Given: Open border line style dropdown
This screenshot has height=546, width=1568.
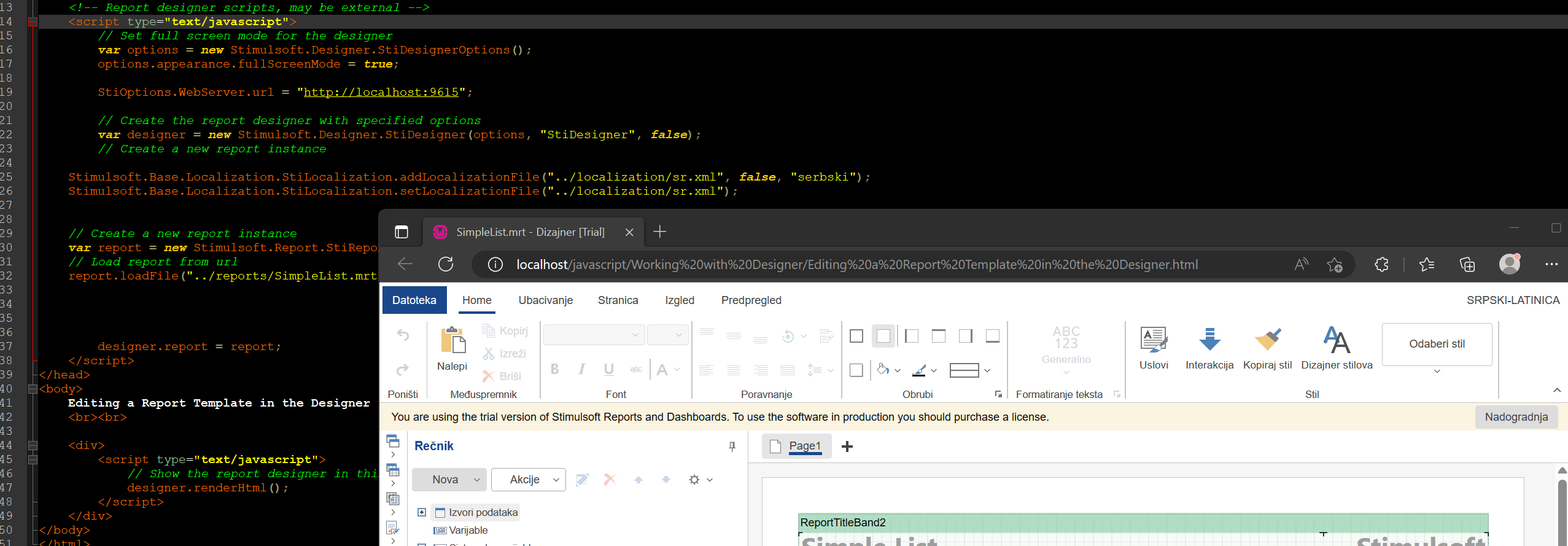Looking at the screenshot, I should [970, 370].
